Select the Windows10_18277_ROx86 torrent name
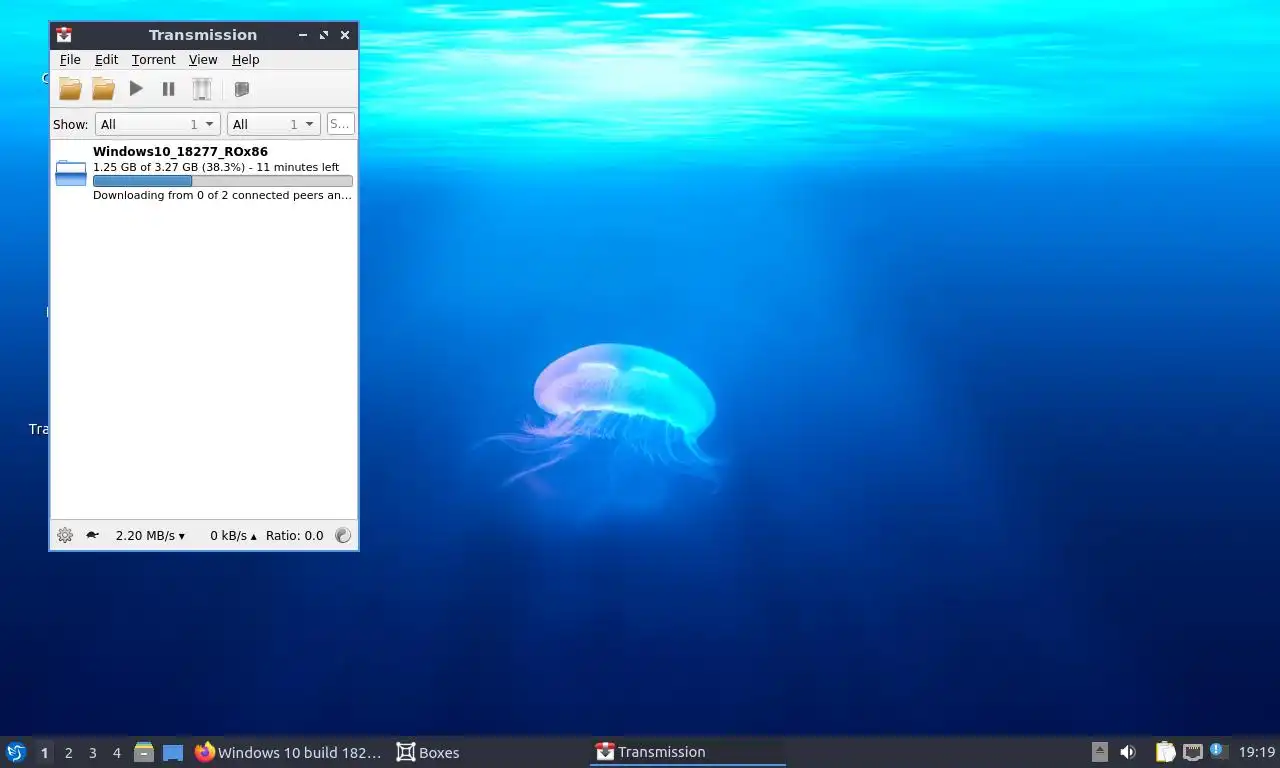 (x=180, y=152)
